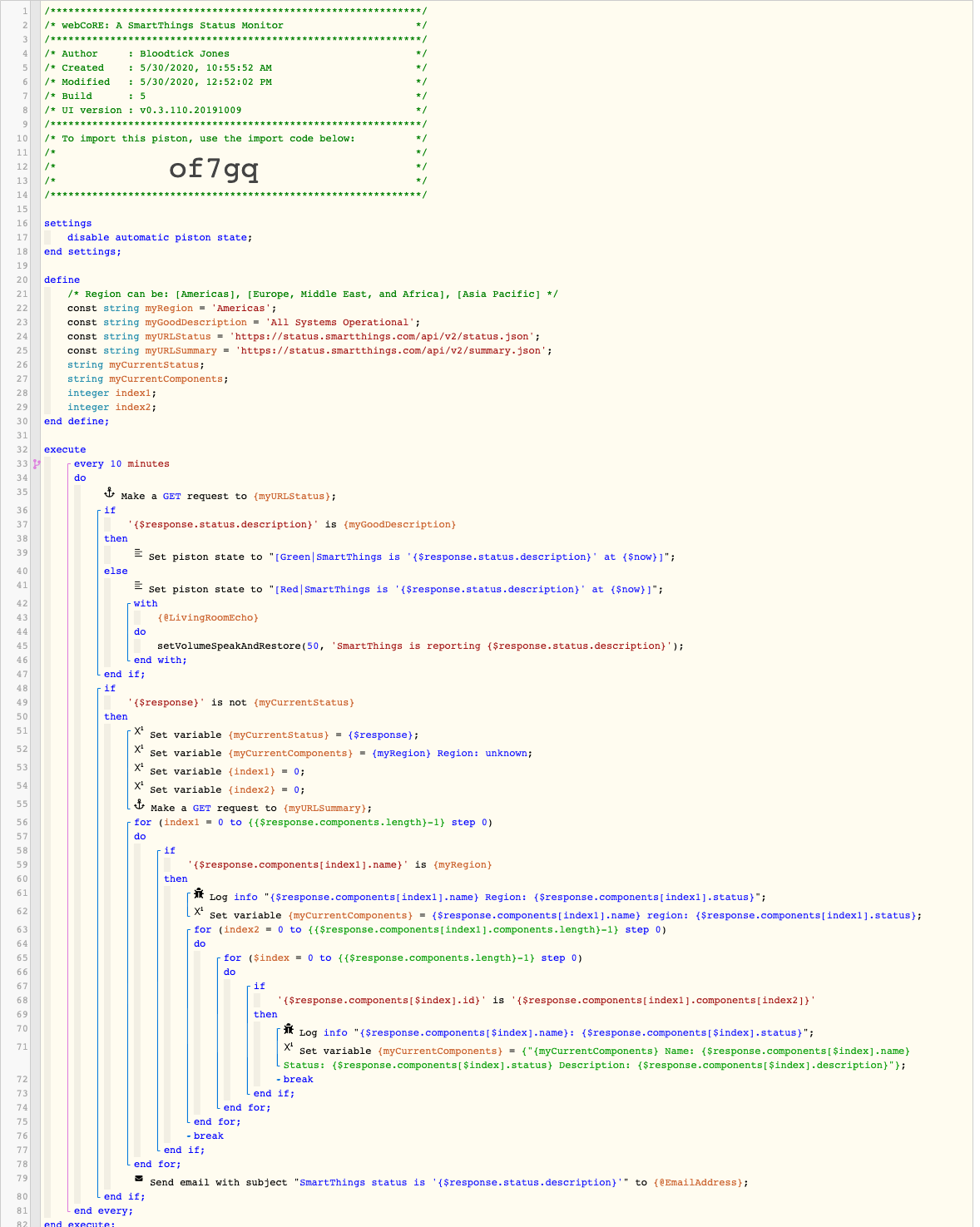
Task: Select the myGoodDescription constant definition
Action: tap(244, 323)
